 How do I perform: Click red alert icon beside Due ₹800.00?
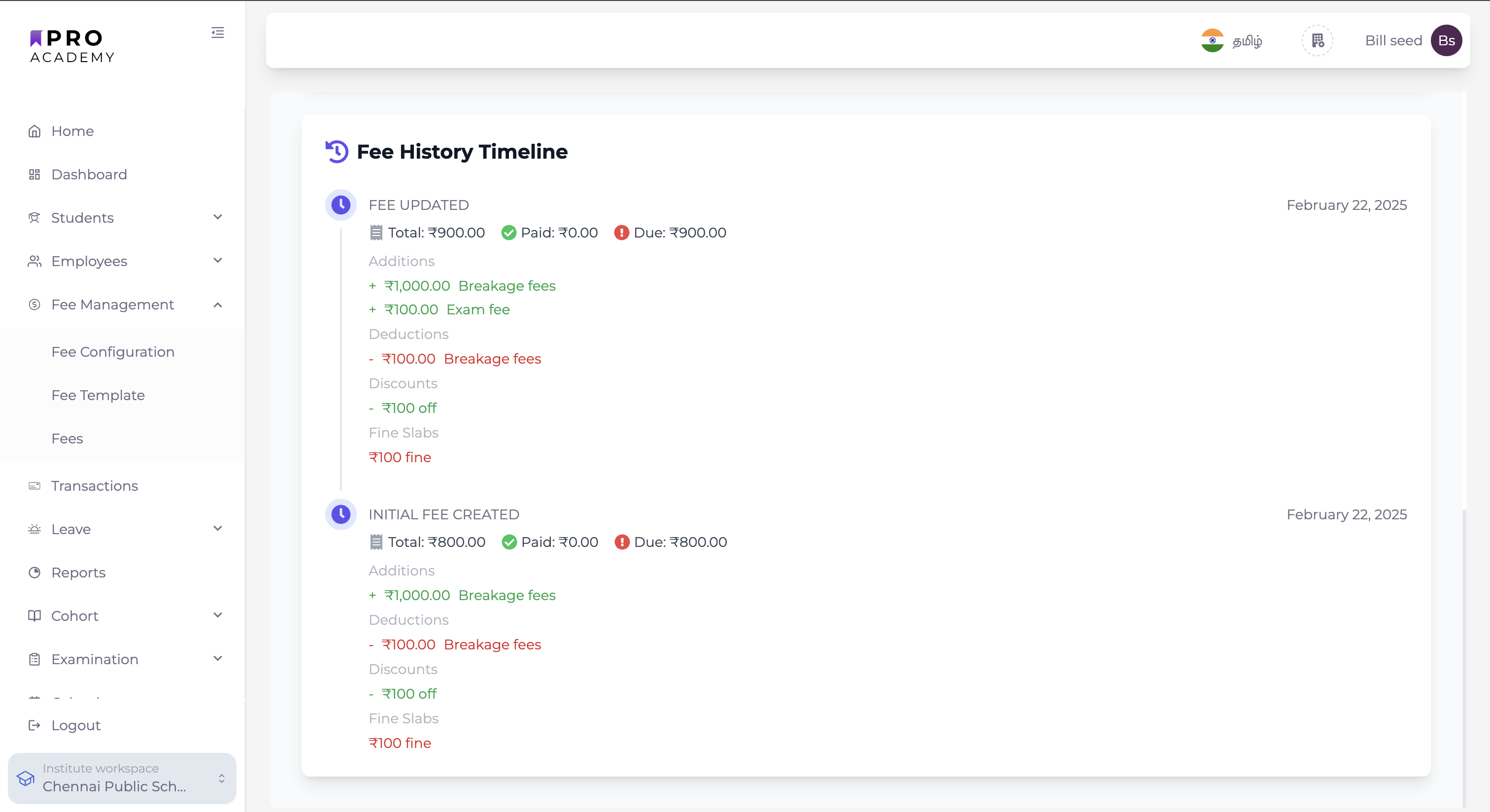[x=622, y=542]
